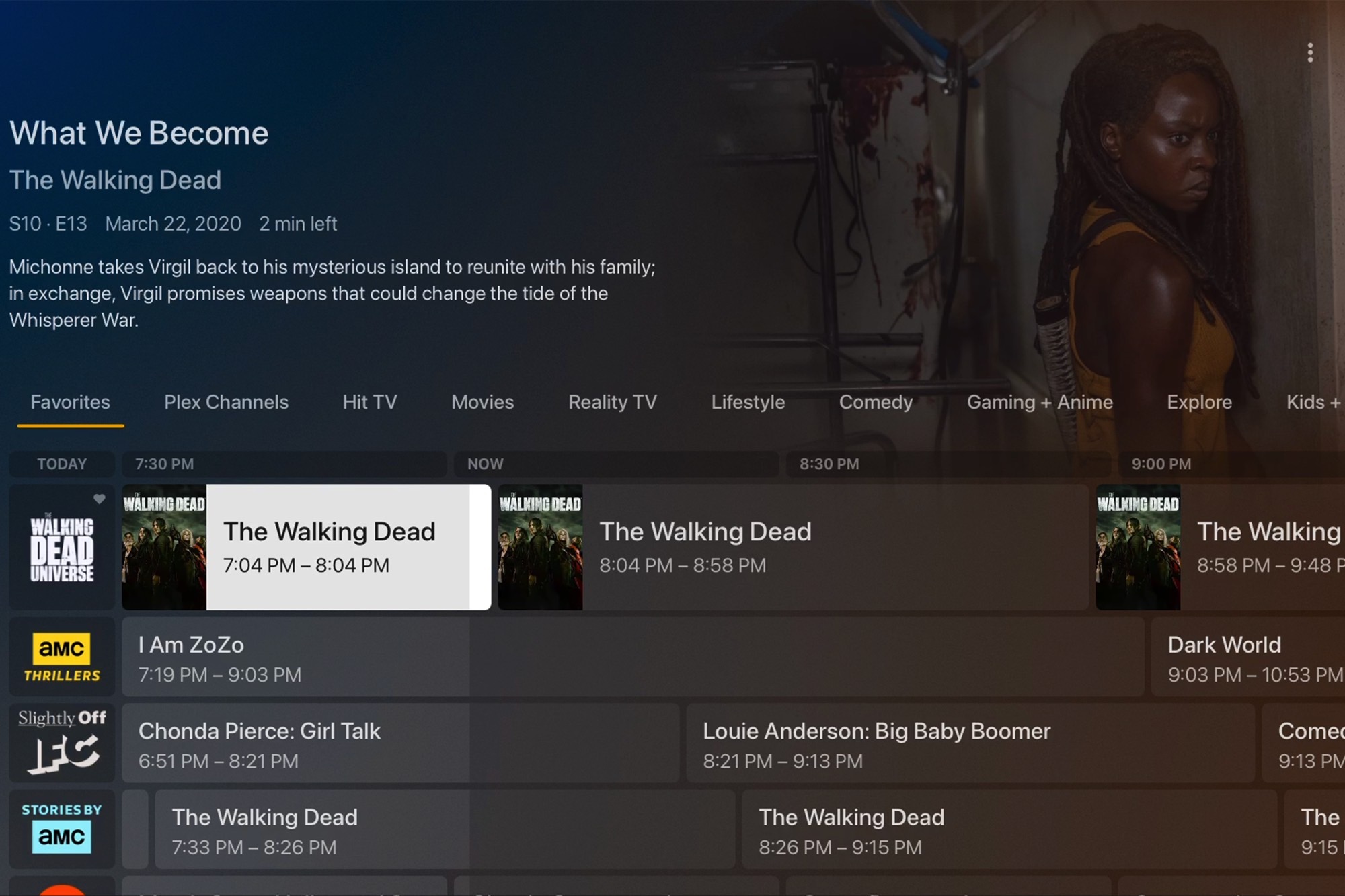Switch to the Explore tab
The height and width of the screenshot is (896, 1345).
pos(1199,402)
